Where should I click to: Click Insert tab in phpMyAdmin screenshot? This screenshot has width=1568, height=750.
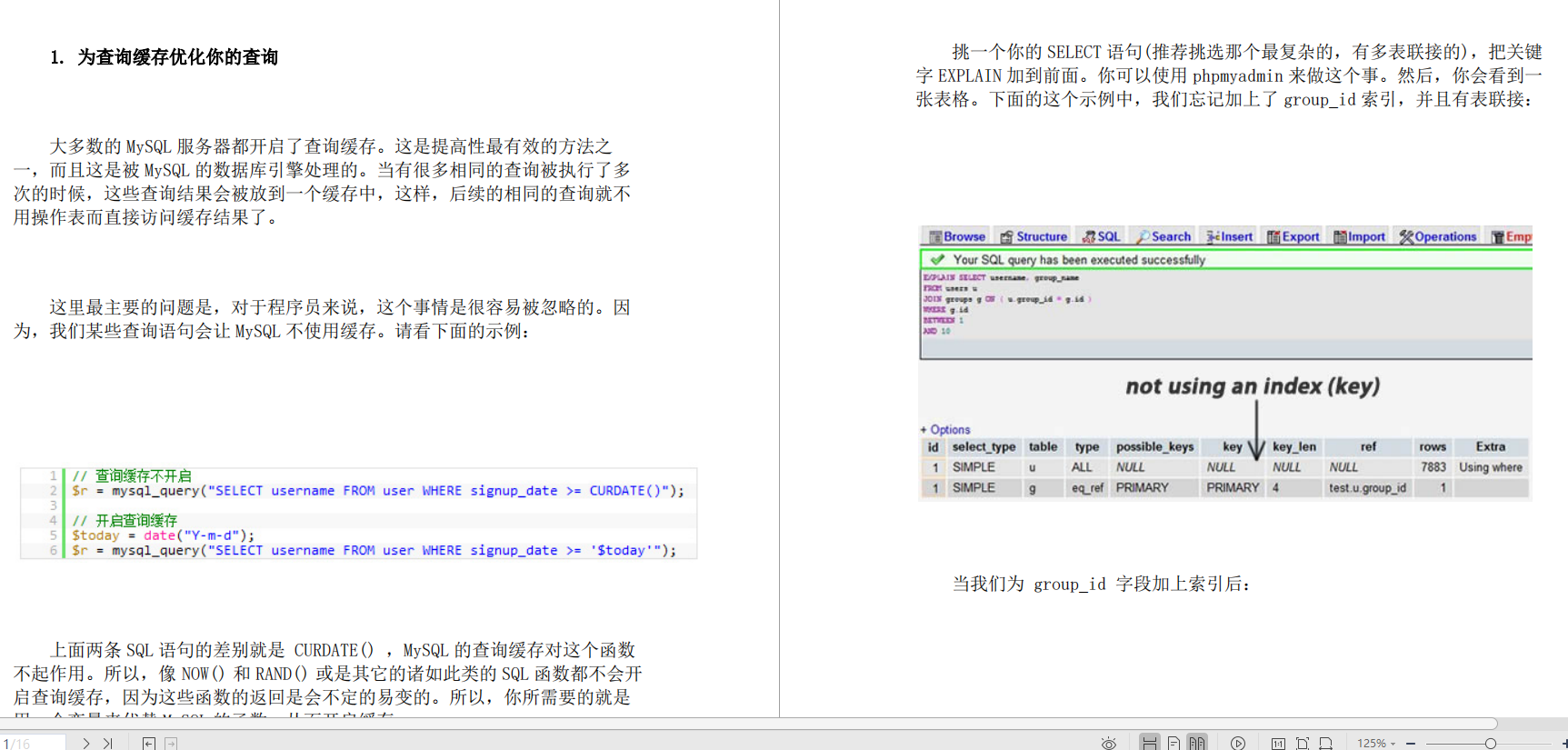pos(1229,236)
